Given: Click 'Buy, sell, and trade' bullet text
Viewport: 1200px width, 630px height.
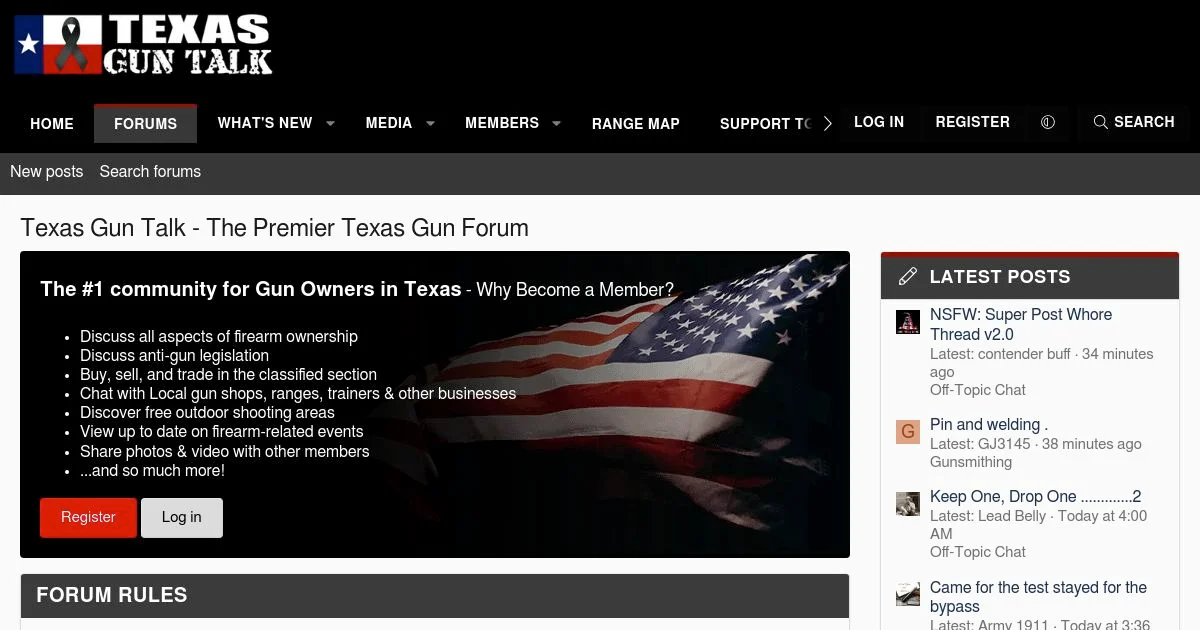Looking at the screenshot, I should (x=228, y=375).
